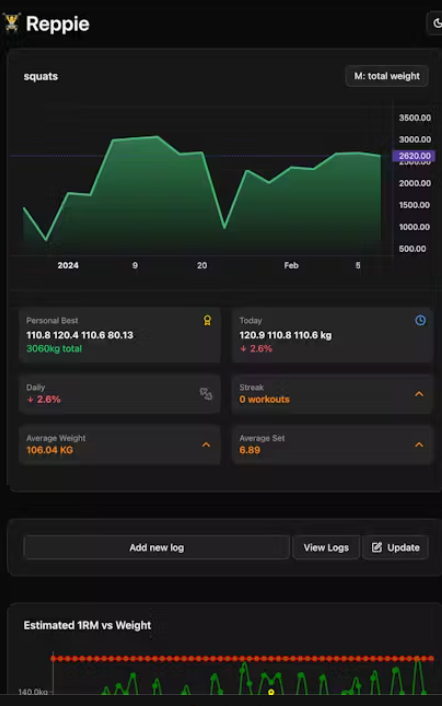The height and width of the screenshot is (706, 442).
Task: Open View Logs
Action: [x=326, y=548]
